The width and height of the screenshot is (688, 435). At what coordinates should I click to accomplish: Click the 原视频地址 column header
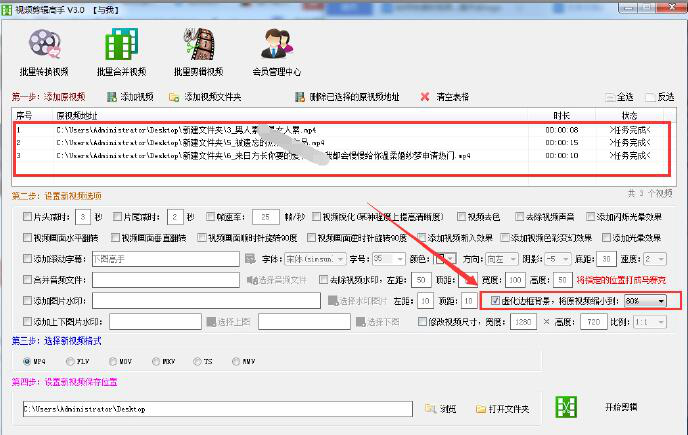(291, 115)
